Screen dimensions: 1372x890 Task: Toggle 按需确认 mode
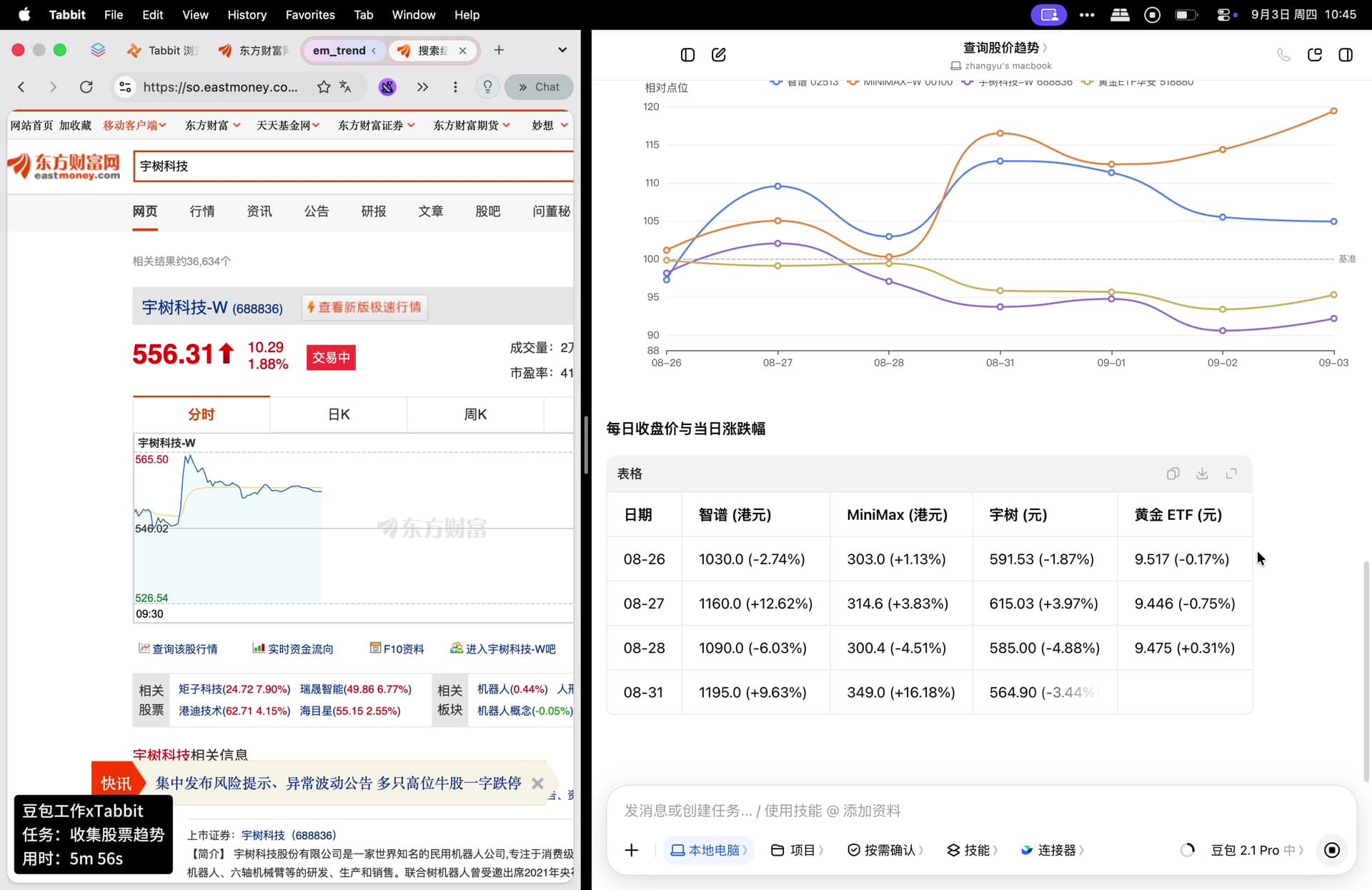click(x=885, y=850)
